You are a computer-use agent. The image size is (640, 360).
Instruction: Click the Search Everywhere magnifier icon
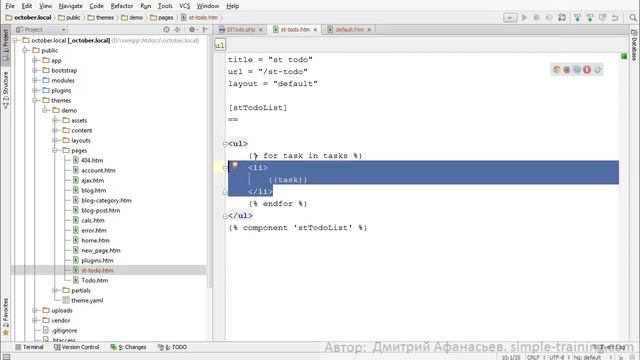coord(633,18)
